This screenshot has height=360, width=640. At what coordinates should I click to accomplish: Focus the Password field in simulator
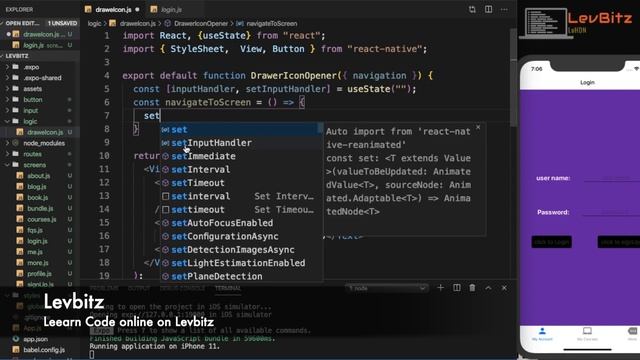pyautogui.click(x=611, y=212)
